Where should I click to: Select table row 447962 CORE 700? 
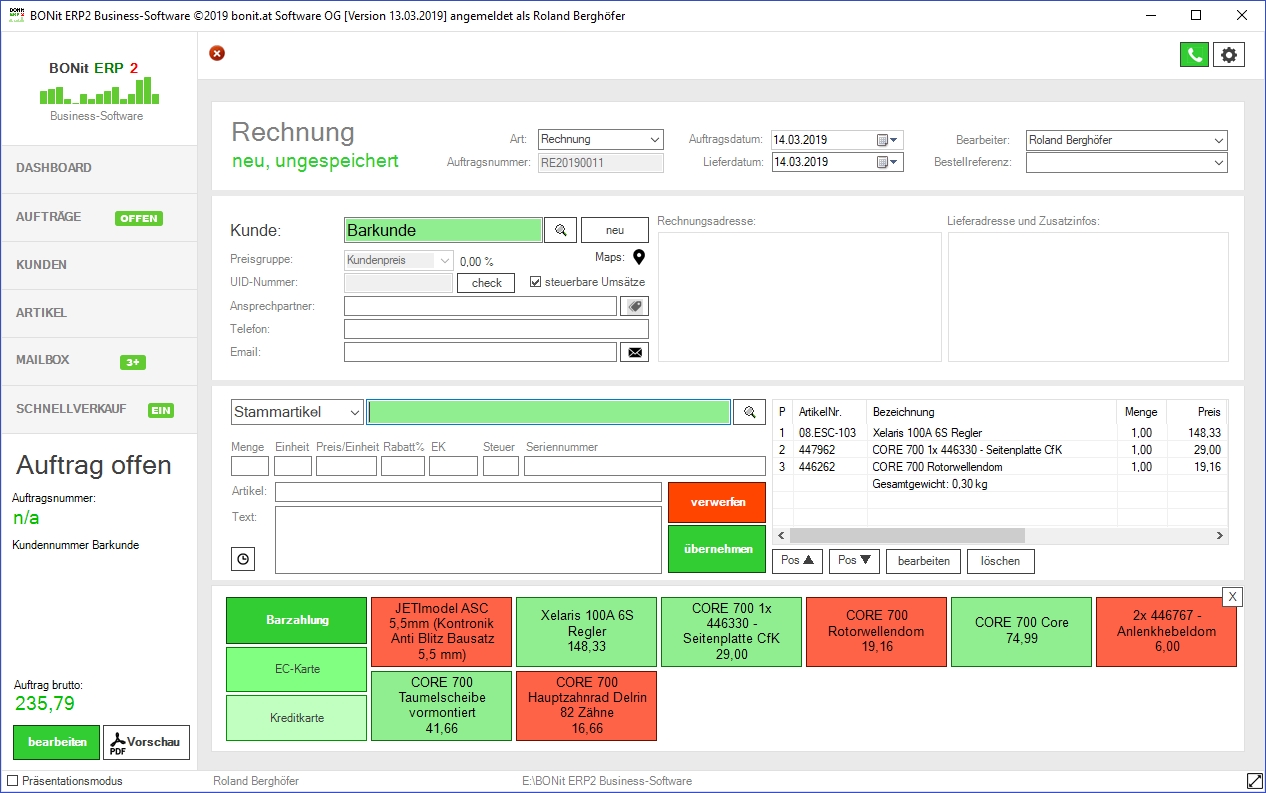1000,450
